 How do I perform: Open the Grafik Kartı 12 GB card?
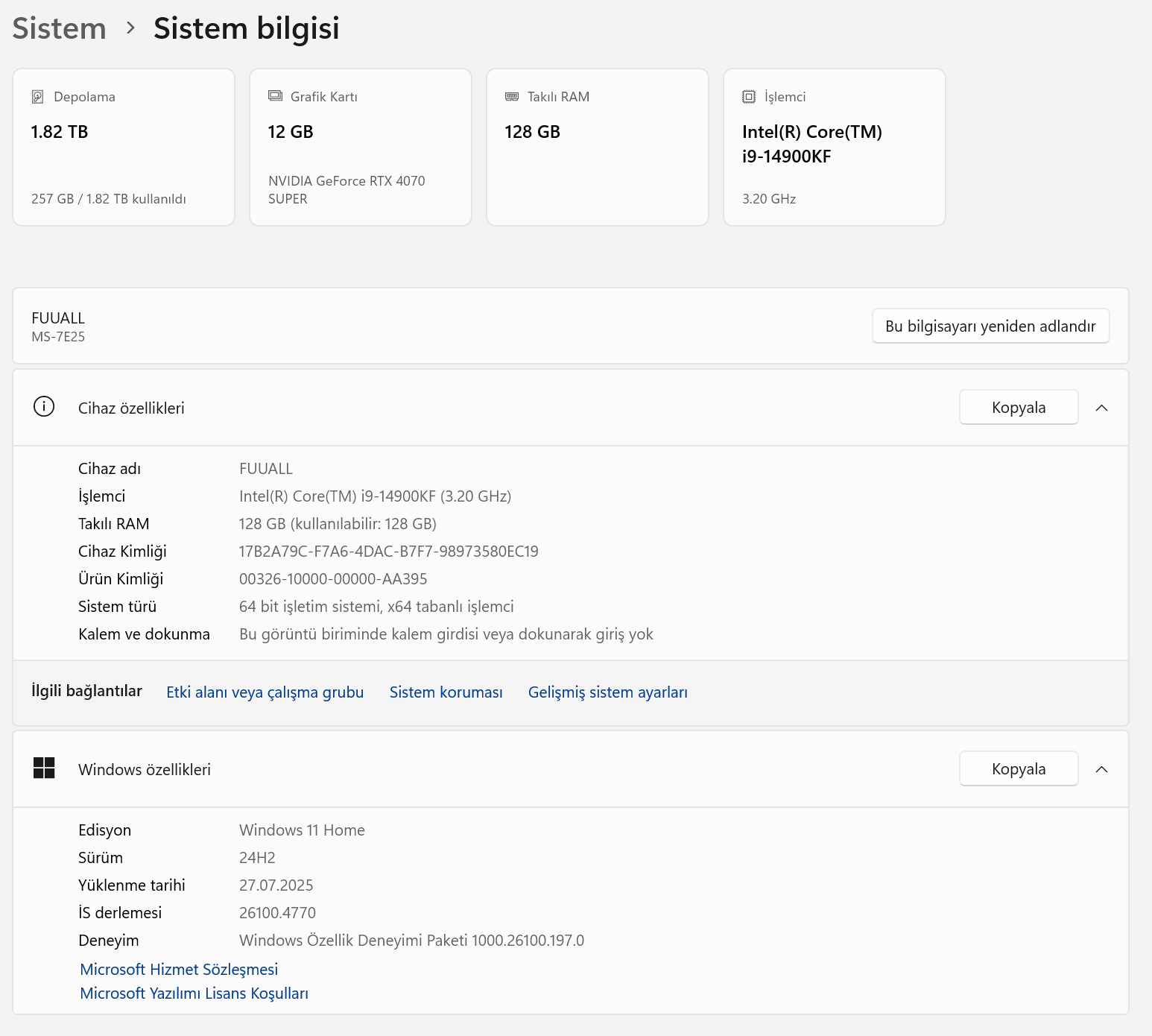point(361,147)
